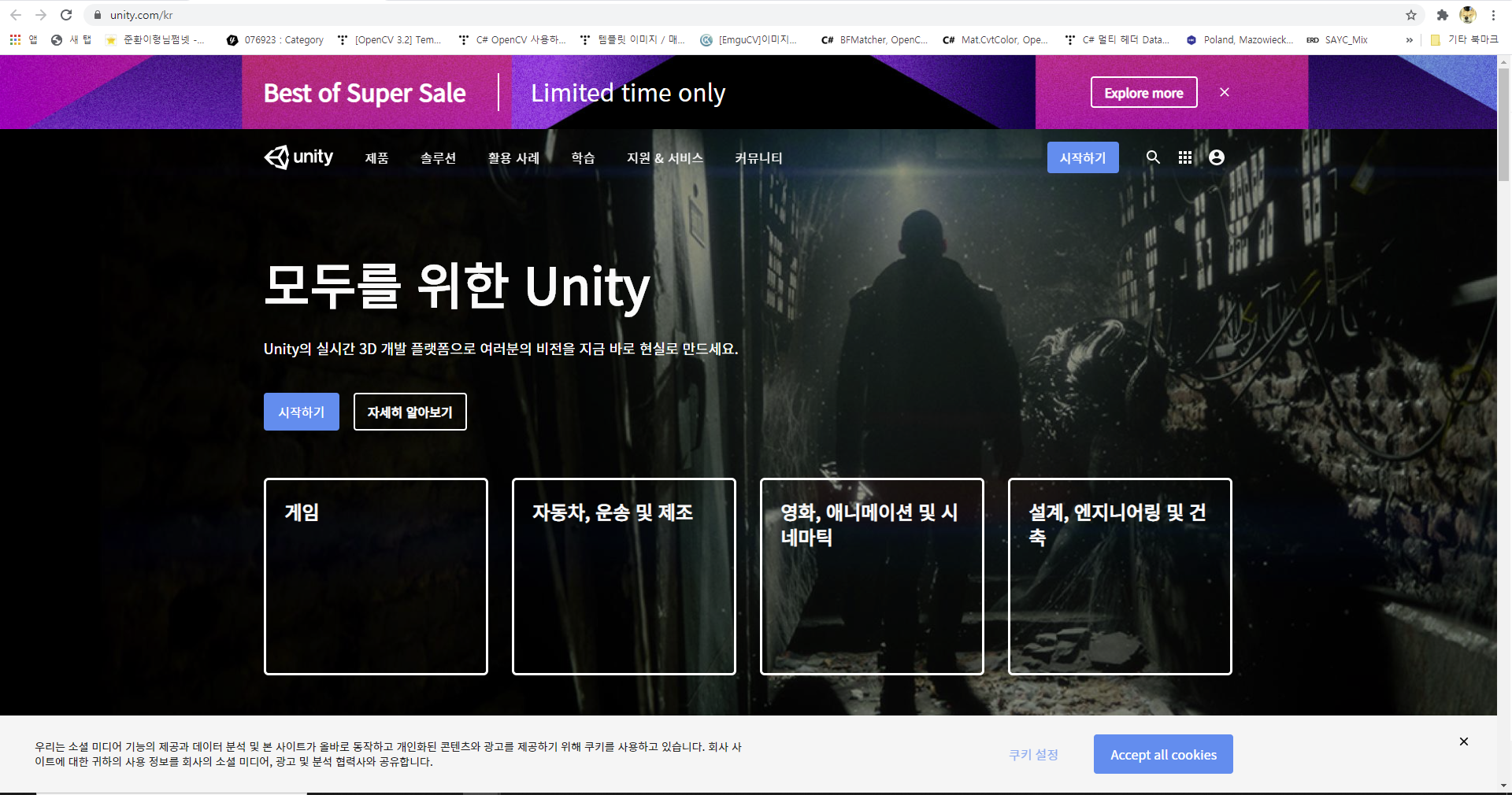Open the 활용 사례 menu
Screen dimensions: 1512x795
click(513, 157)
